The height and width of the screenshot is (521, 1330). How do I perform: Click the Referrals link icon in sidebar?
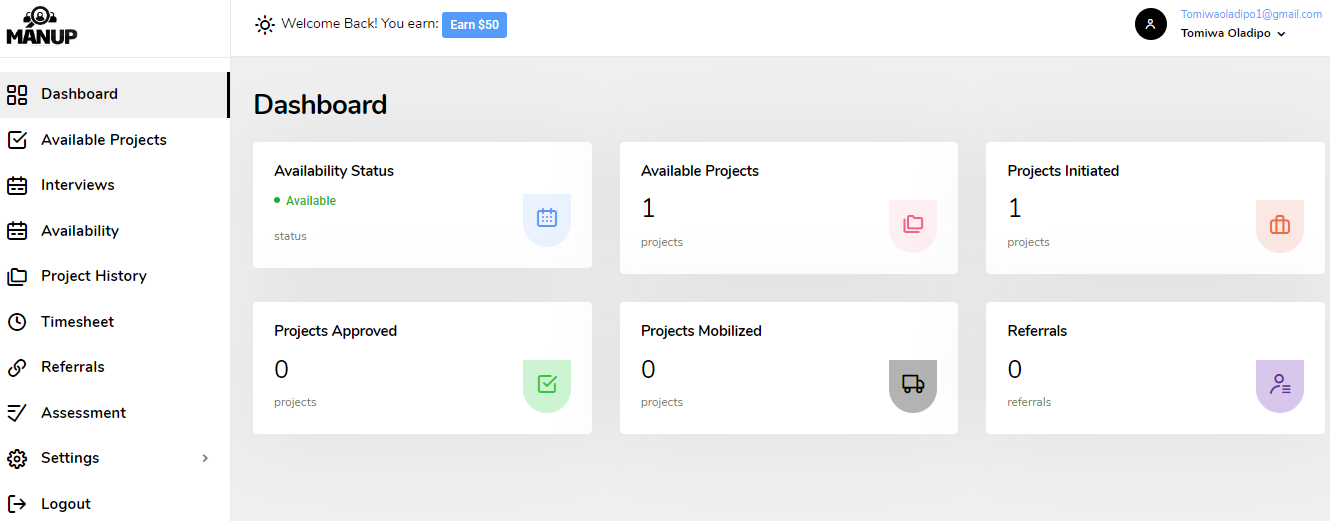click(x=17, y=368)
